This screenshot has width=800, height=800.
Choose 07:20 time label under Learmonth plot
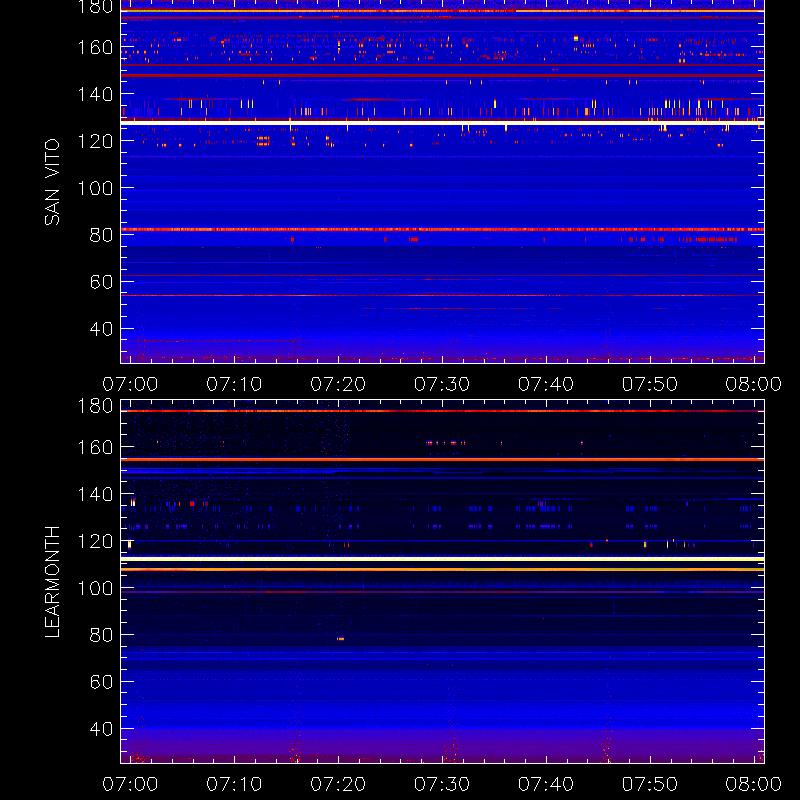[338, 784]
